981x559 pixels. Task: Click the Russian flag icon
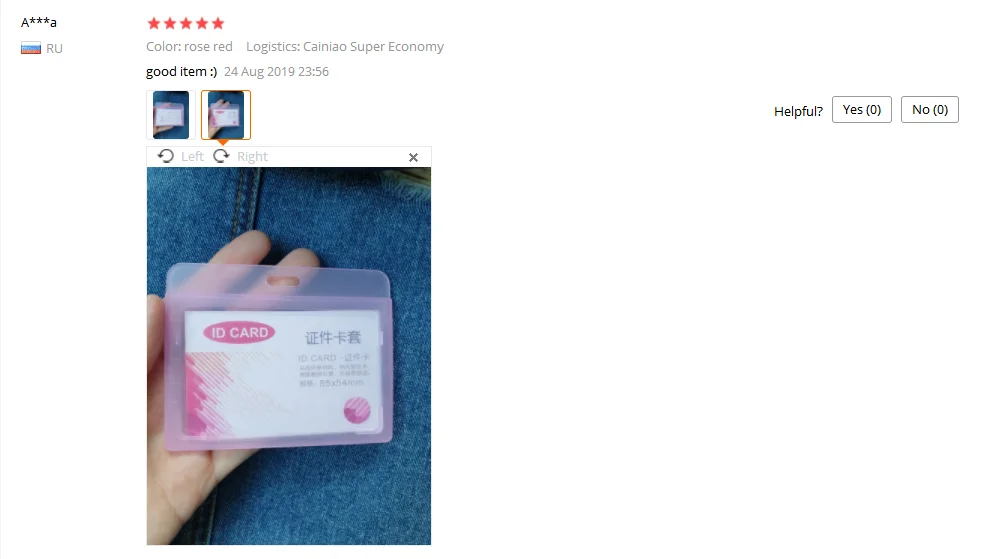[x=31, y=48]
